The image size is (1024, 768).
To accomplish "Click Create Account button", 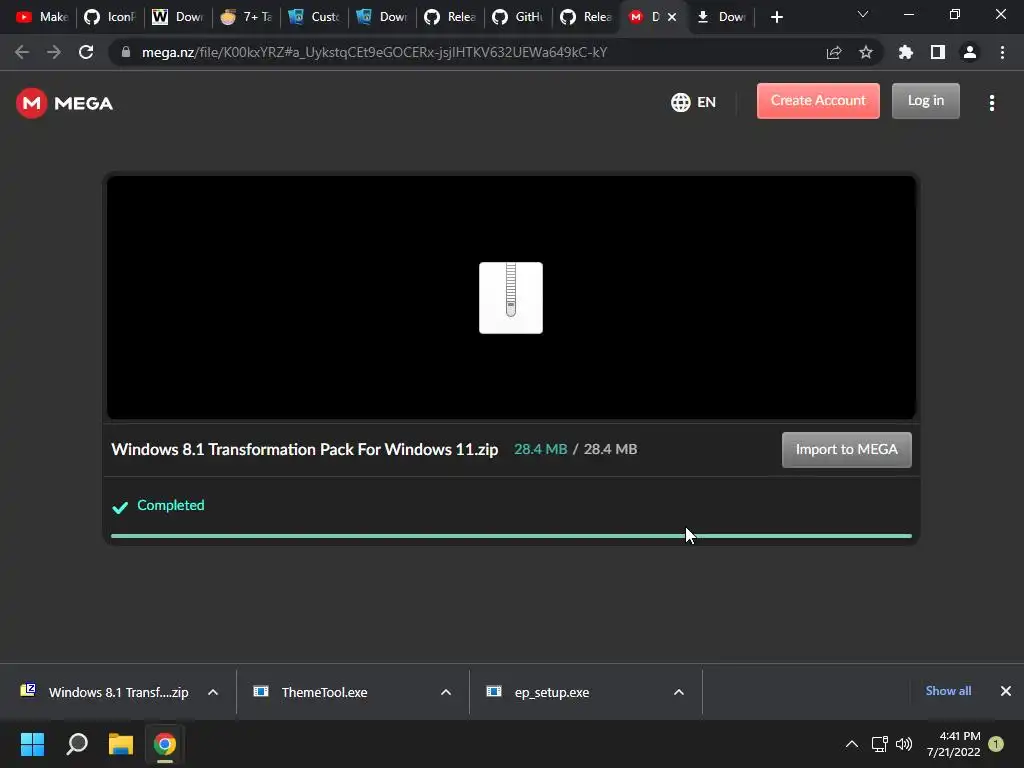I will [818, 101].
